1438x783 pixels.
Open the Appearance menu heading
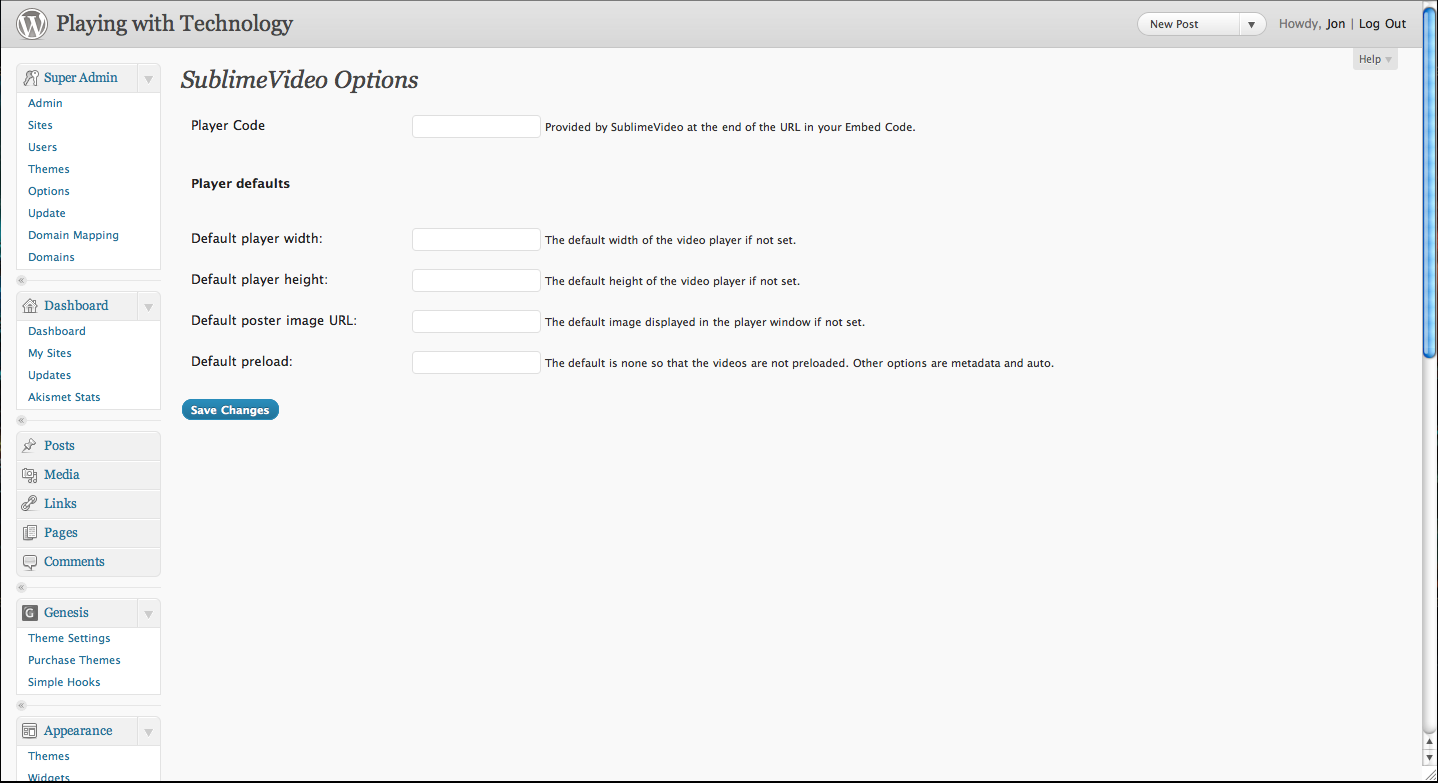pos(78,731)
